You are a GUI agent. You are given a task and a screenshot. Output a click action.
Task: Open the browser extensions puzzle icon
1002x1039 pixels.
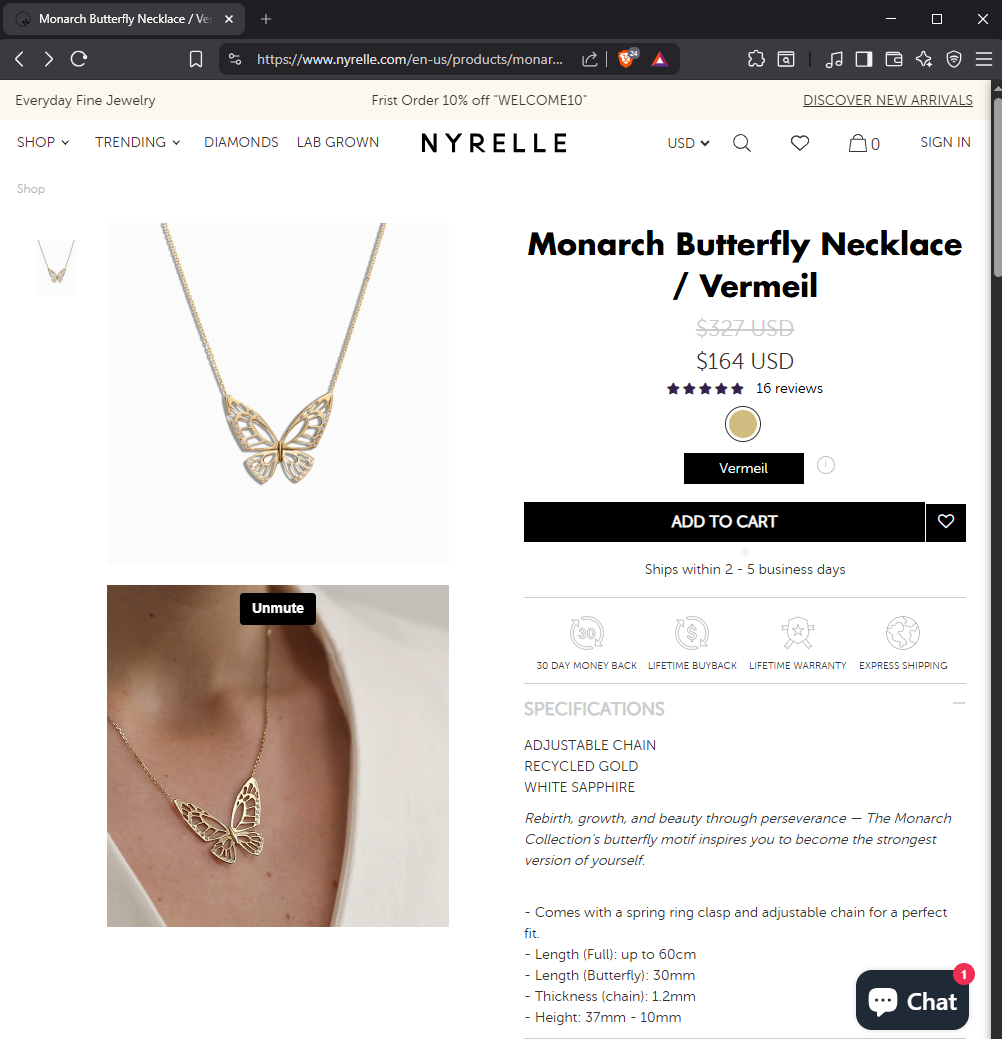[x=756, y=59]
